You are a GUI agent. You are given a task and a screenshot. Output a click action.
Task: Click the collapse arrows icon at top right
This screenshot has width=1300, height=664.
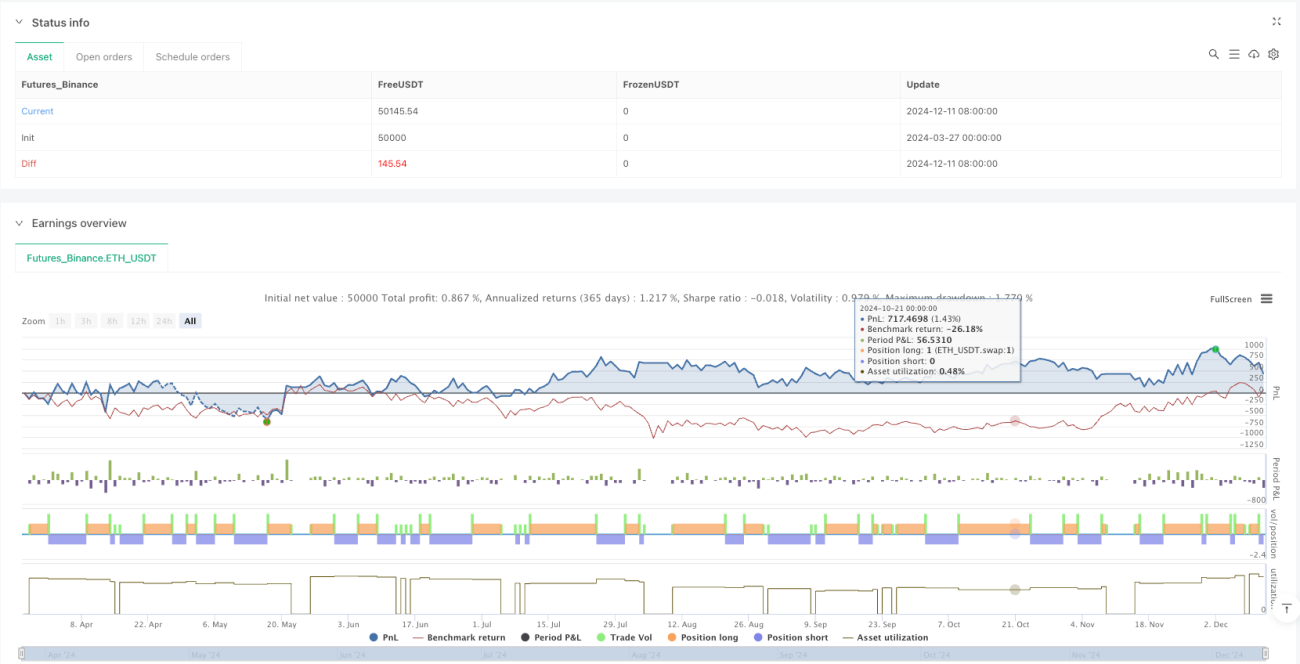click(1276, 21)
